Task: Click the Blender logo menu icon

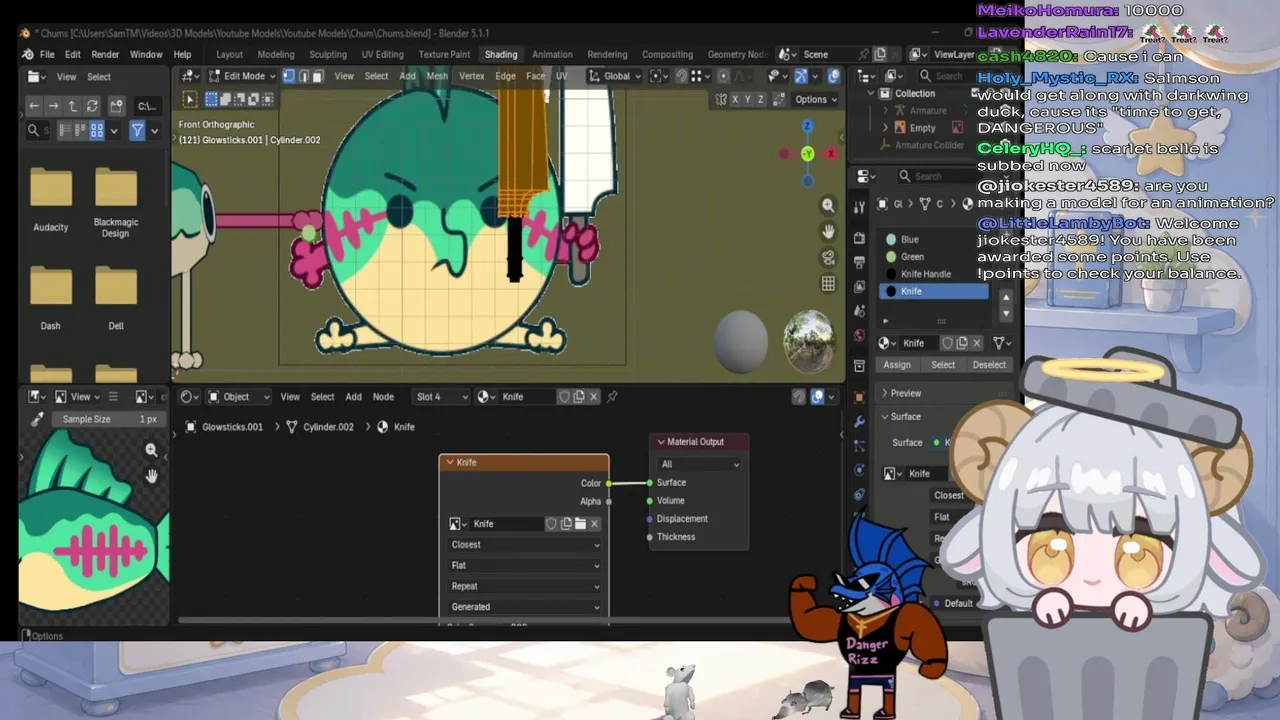Action: [x=27, y=54]
